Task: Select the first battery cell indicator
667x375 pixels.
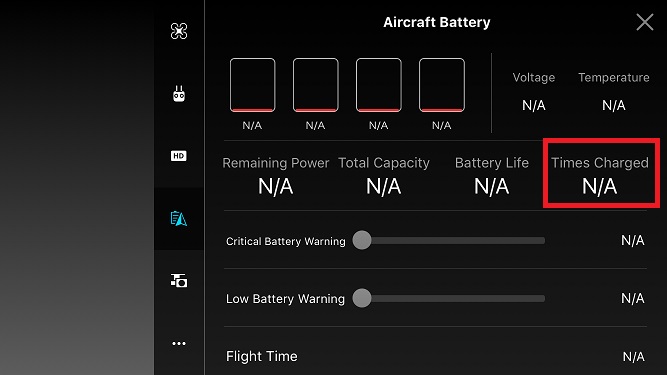Action: pos(253,85)
